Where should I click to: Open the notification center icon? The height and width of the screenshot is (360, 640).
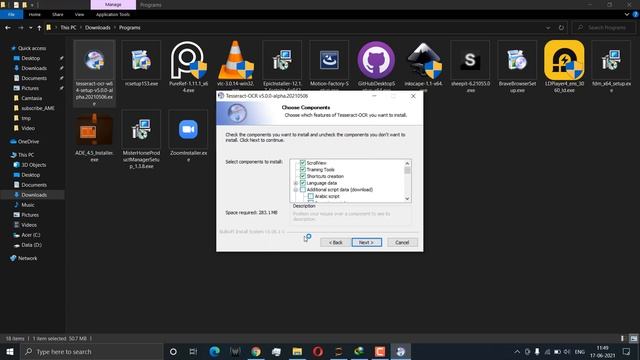[627, 351]
